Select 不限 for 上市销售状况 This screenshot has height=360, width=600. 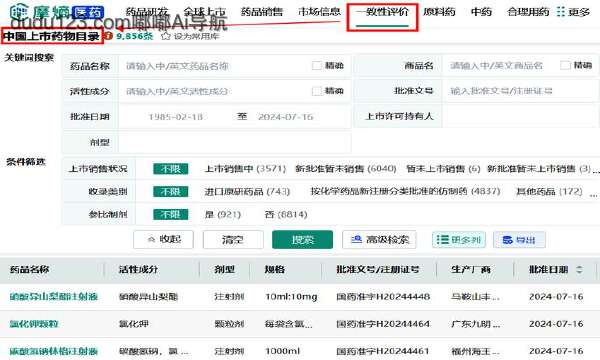(x=170, y=169)
